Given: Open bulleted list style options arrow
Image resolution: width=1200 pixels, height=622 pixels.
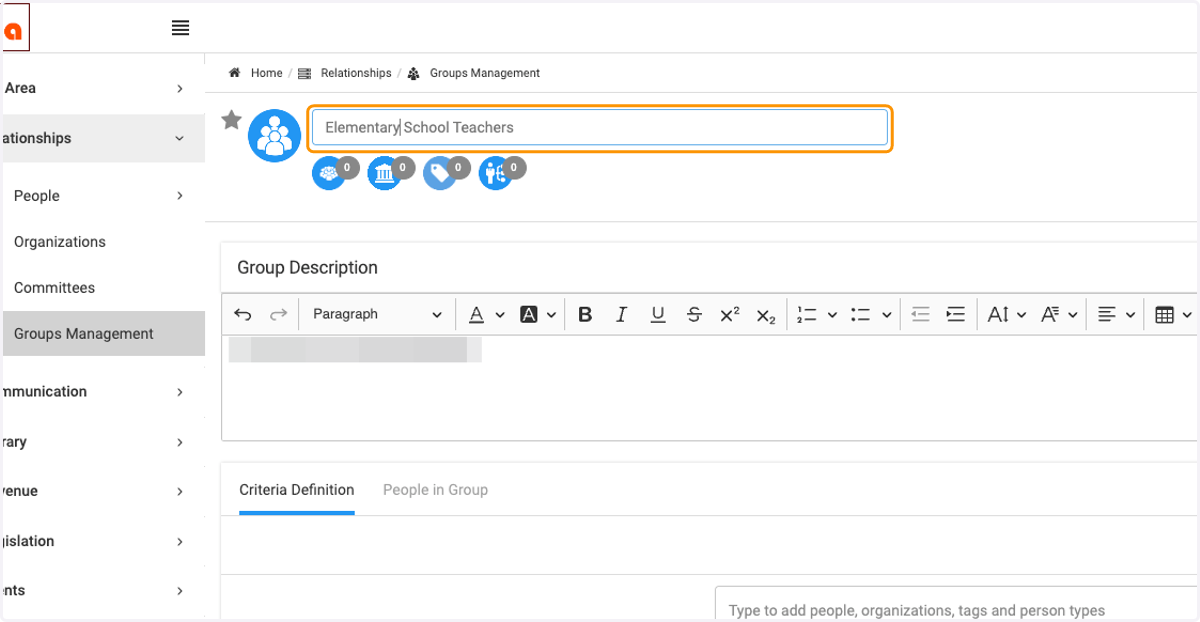Looking at the screenshot, I should pyautogui.click(x=886, y=315).
